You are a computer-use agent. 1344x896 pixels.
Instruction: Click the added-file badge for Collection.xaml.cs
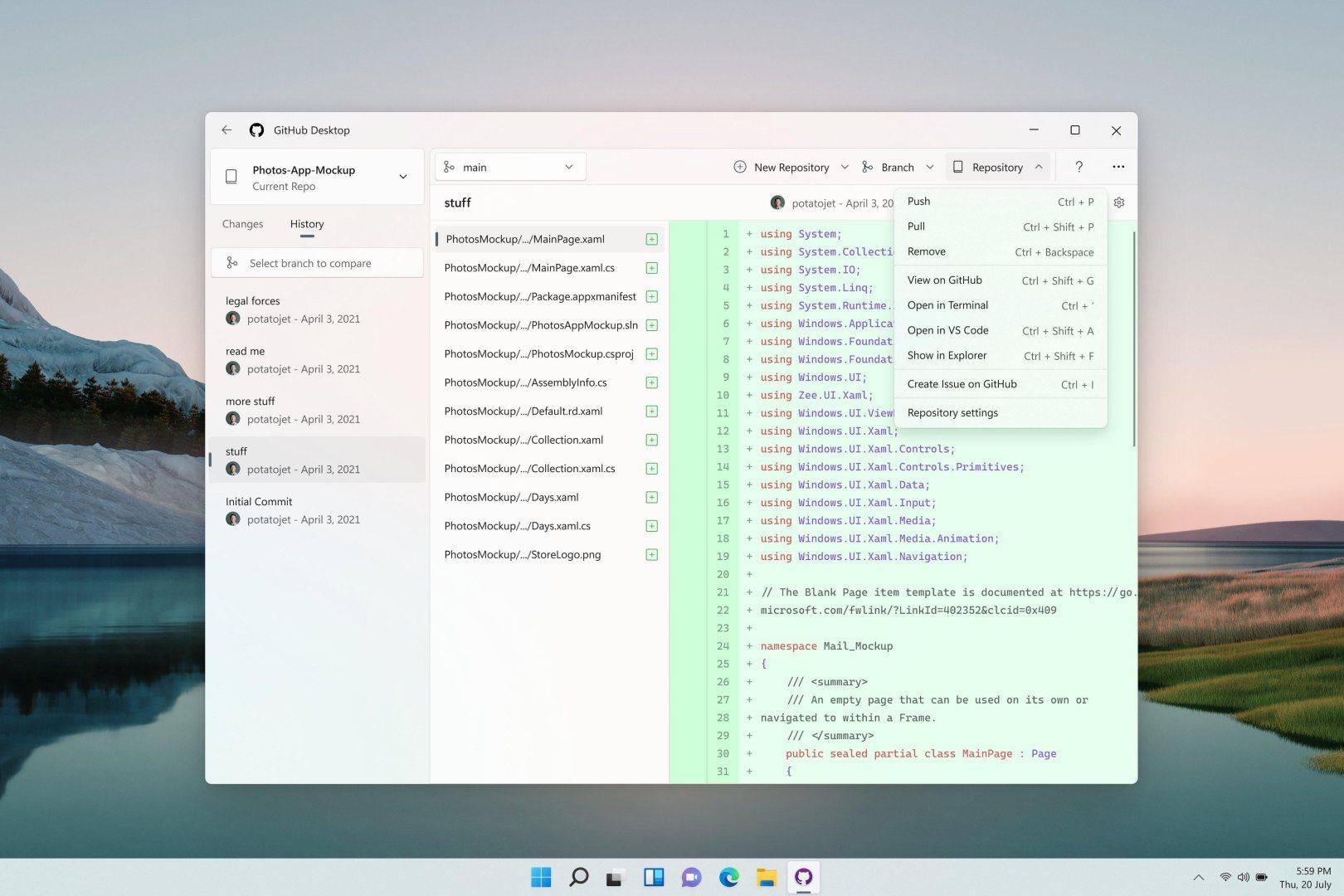pyautogui.click(x=652, y=469)
